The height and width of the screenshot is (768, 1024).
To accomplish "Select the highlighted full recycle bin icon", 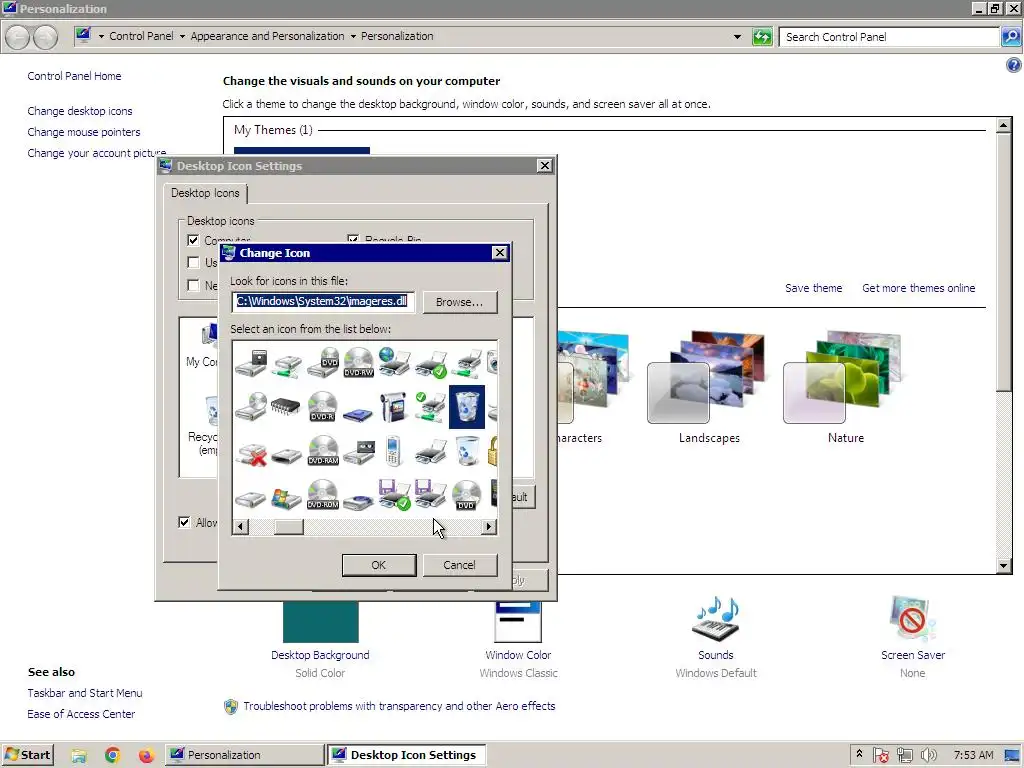I will [x=467, y=406].
